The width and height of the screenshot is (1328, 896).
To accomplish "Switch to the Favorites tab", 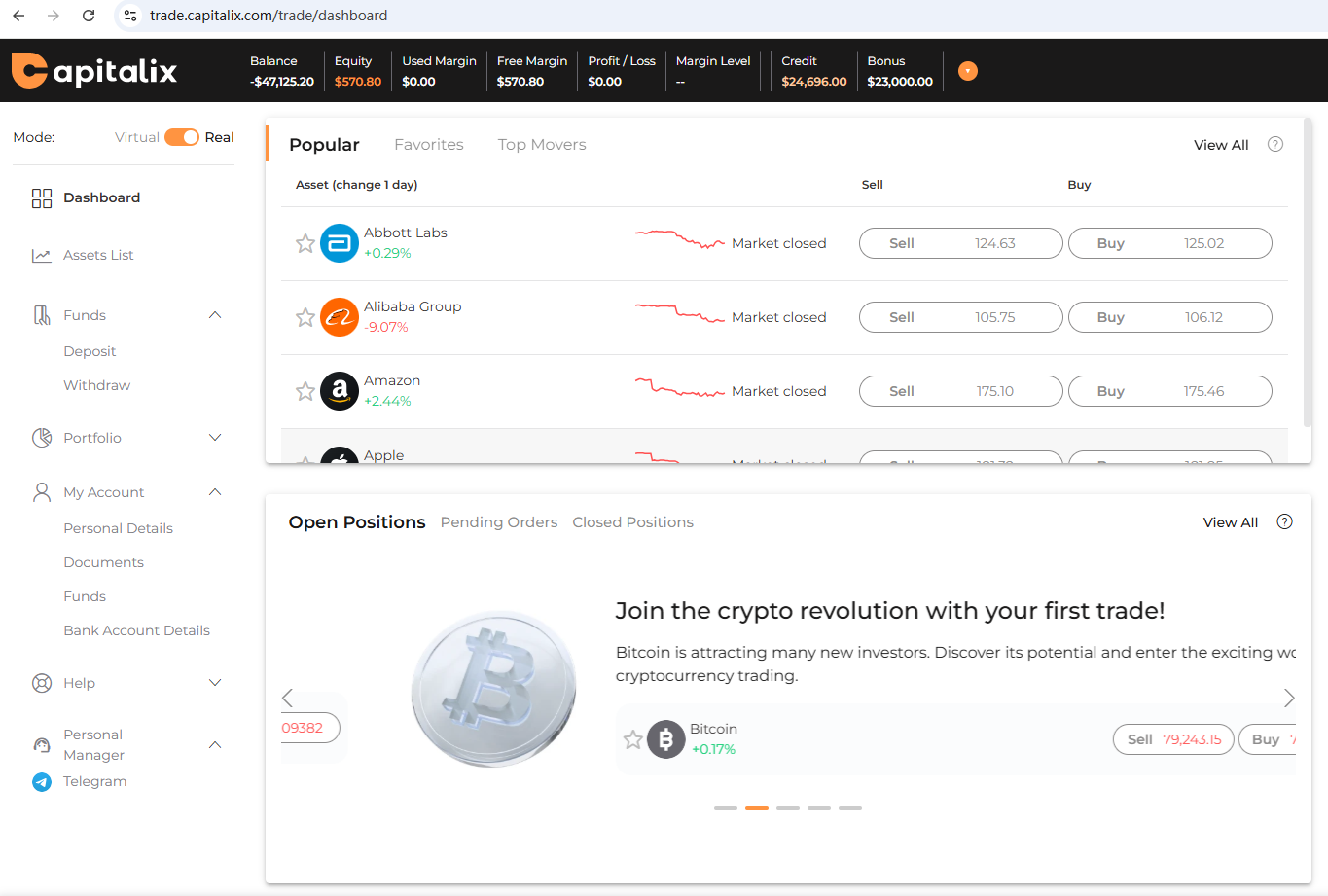I will click(x=429, y=145).
